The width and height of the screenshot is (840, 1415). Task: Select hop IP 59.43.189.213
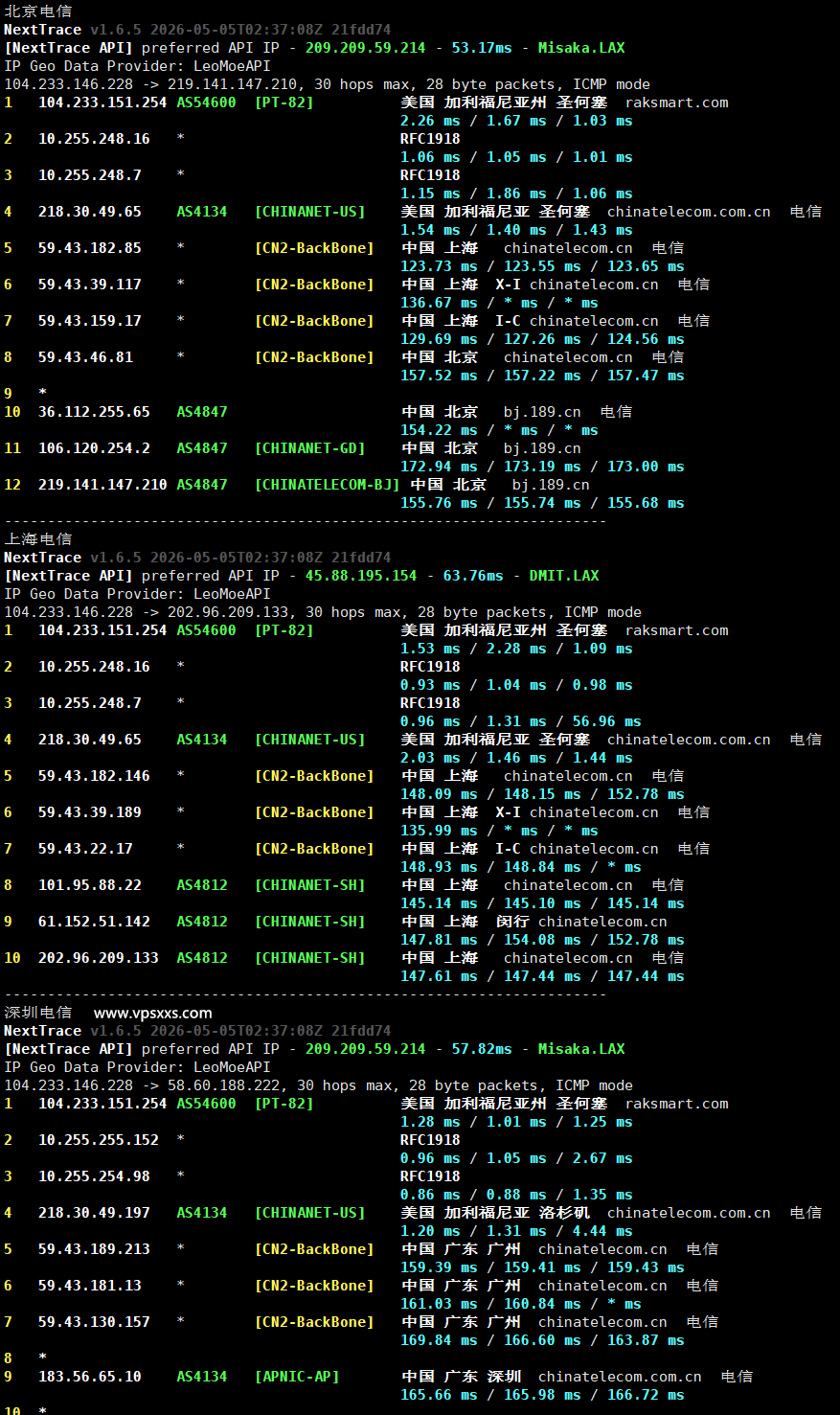click(x=94, y=1249)
